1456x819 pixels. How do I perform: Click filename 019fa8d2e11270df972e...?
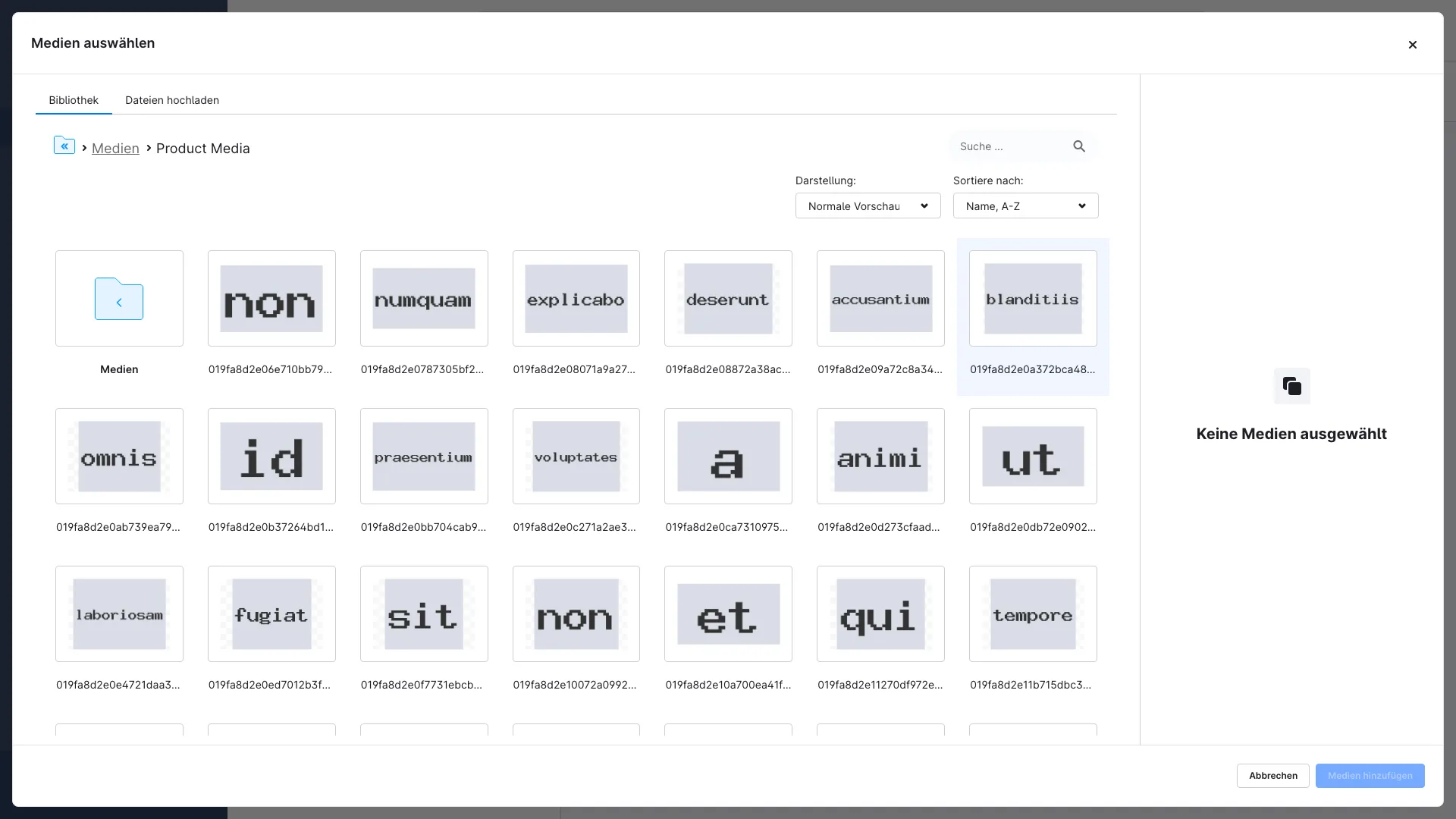(880, 685)
